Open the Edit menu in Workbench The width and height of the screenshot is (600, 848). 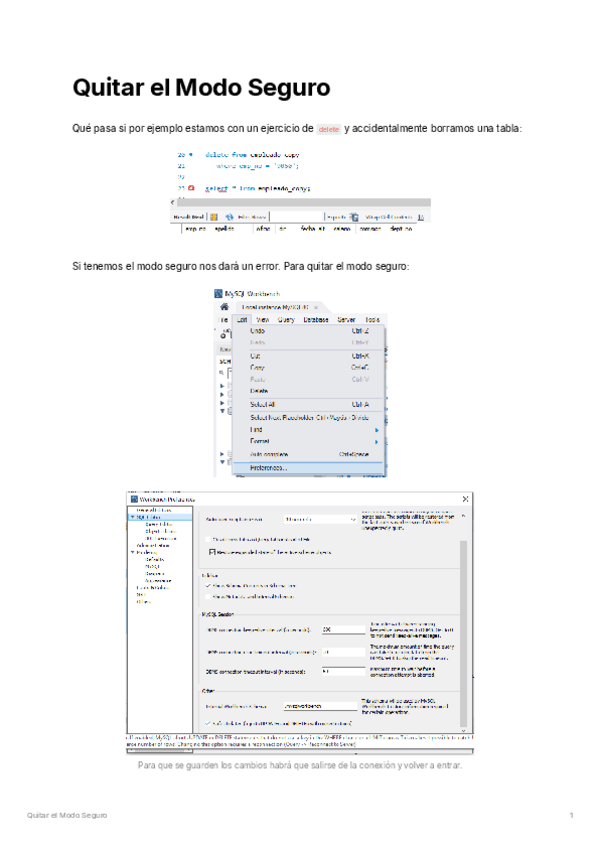click(241, 320)
